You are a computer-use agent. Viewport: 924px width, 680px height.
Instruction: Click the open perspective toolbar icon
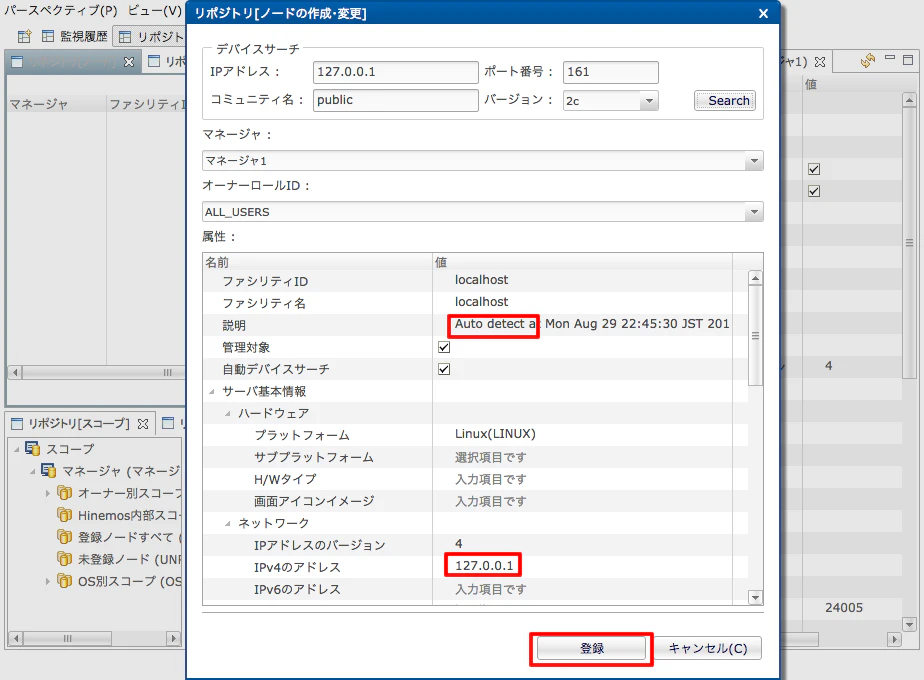click(24, 37)
